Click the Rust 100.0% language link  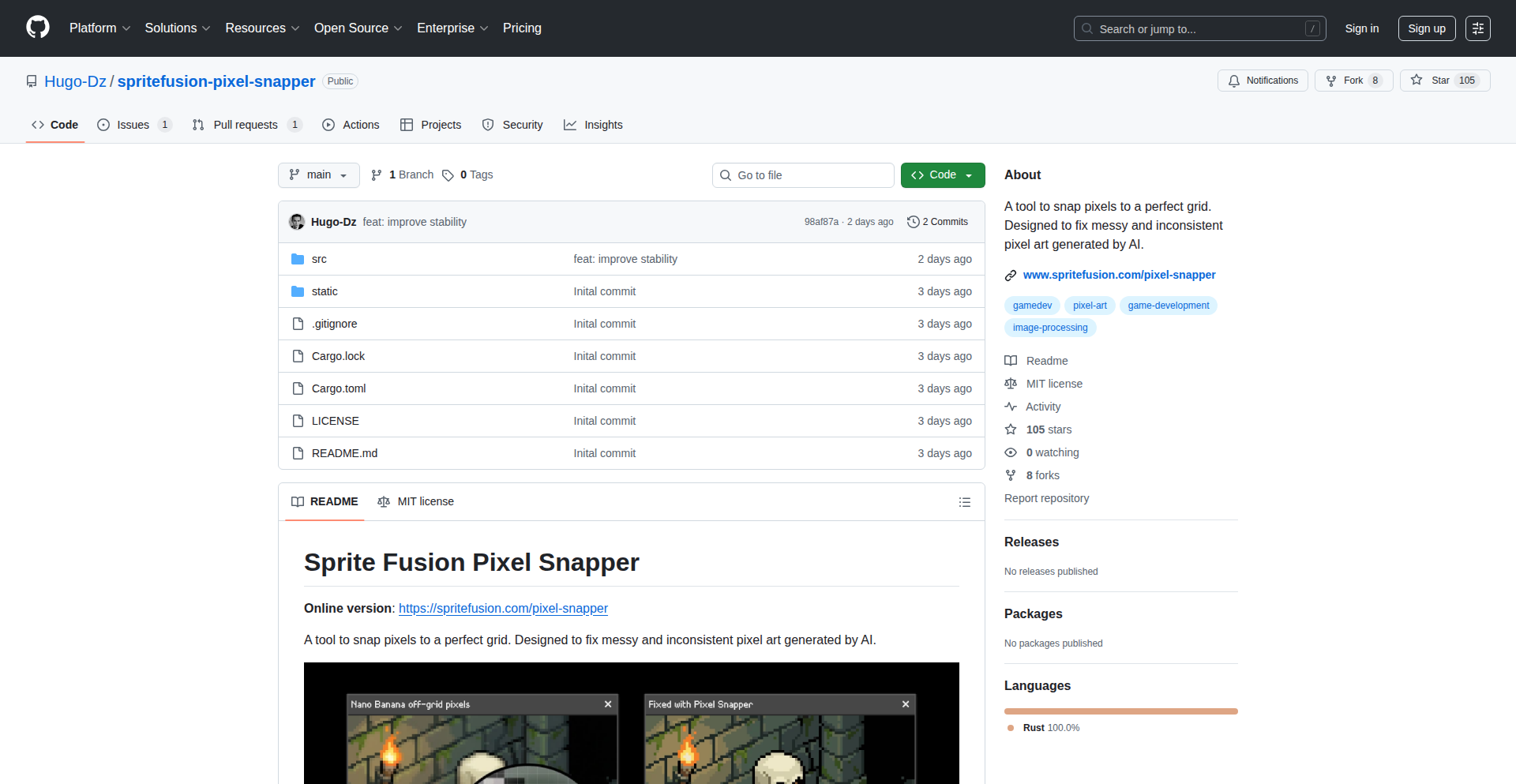(1044, 728)
